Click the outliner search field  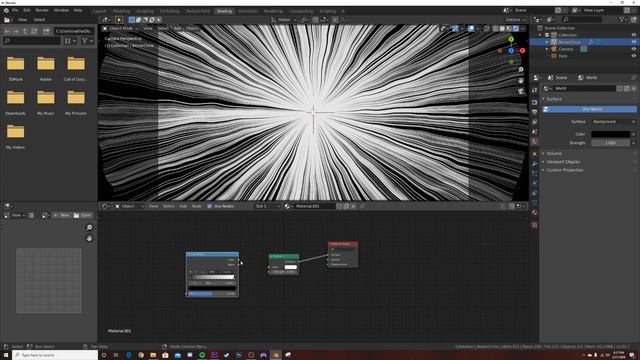582,20
